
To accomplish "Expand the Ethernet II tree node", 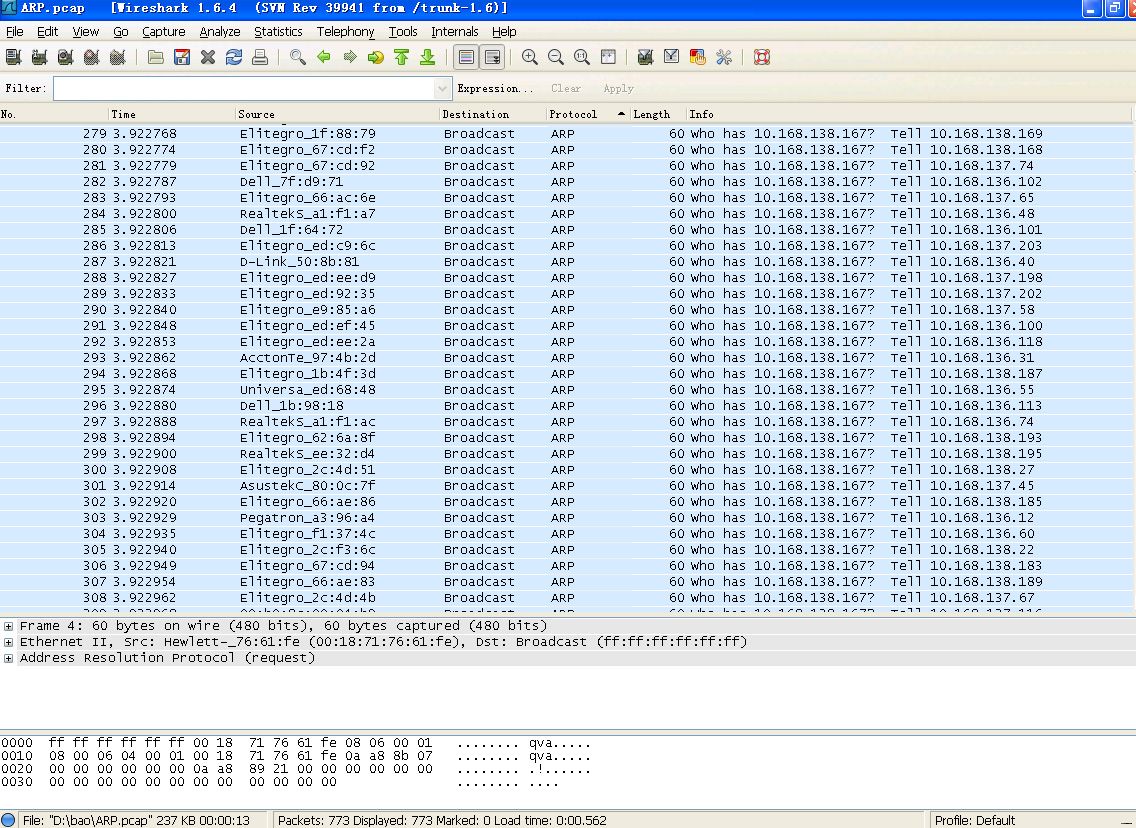I will (x=9, y=642).
